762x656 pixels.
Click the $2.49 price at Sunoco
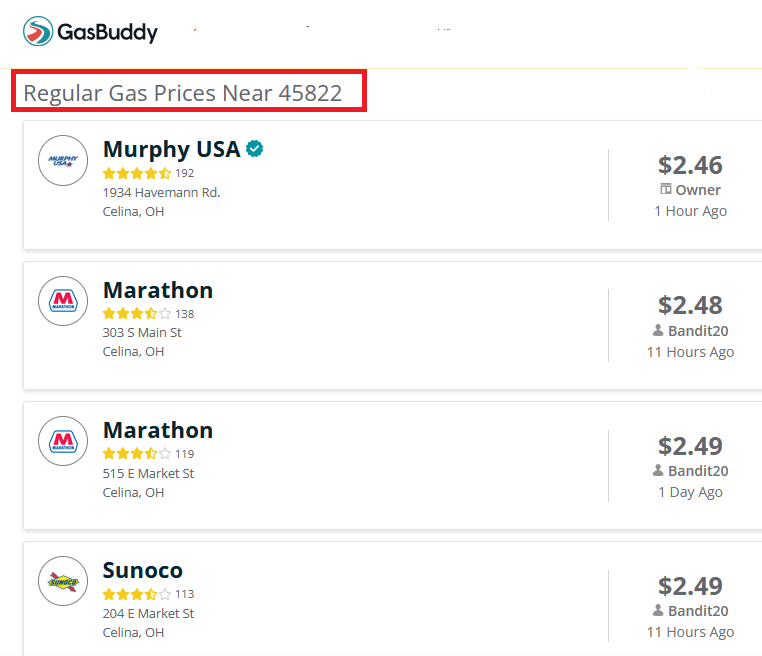pos(690,586)
